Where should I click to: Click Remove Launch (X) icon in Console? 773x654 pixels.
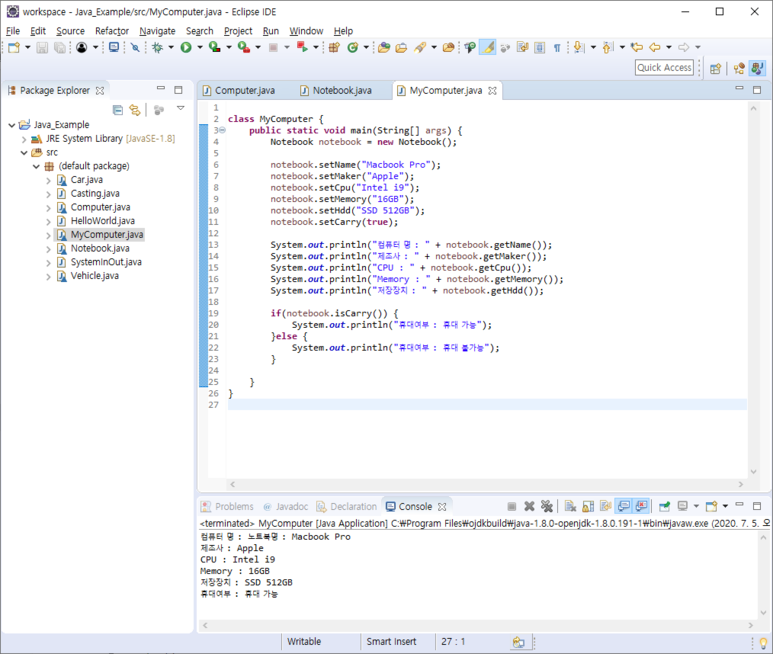(529, 506)
